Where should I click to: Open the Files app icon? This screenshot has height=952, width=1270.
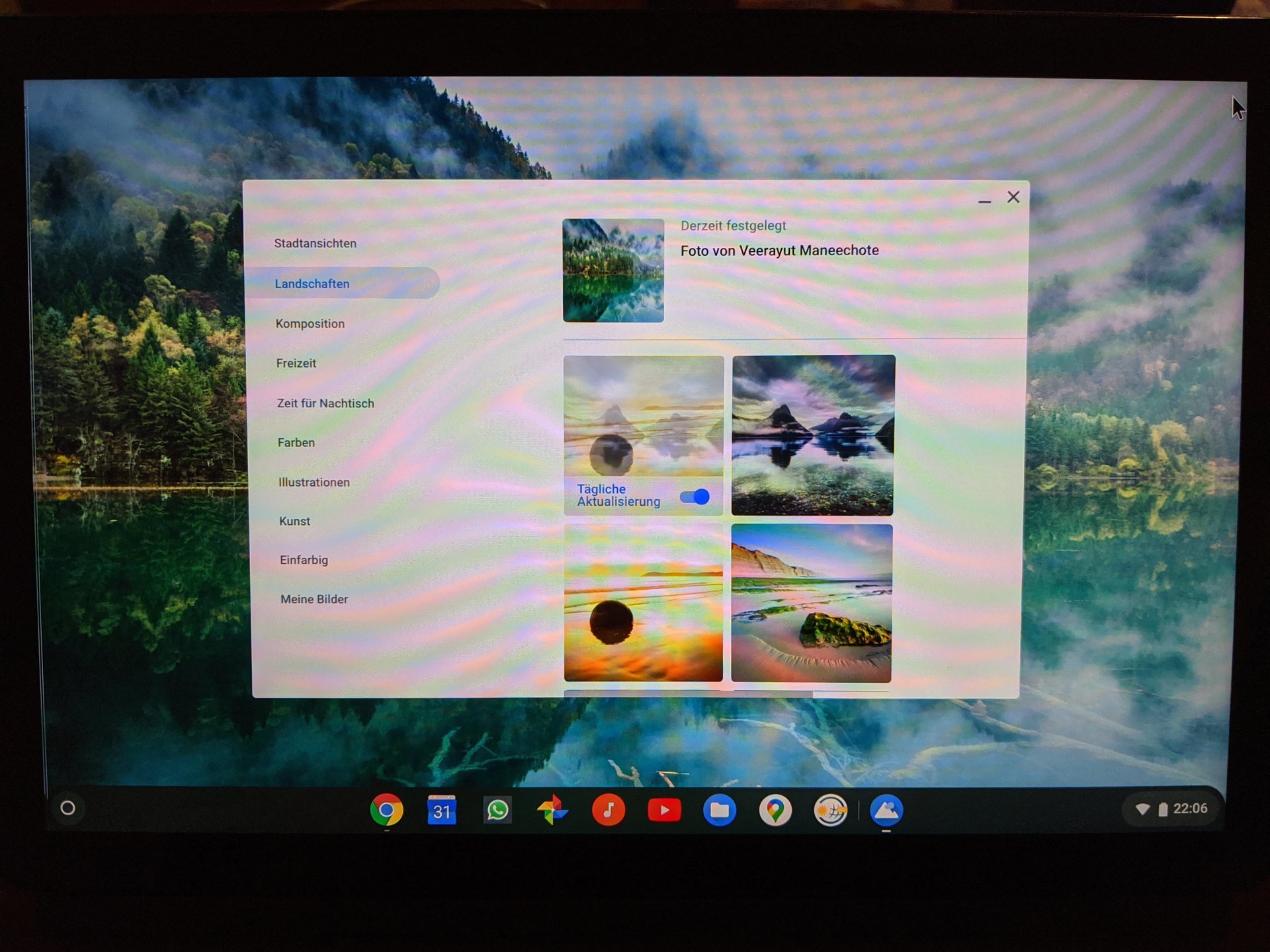pos(720,810)
